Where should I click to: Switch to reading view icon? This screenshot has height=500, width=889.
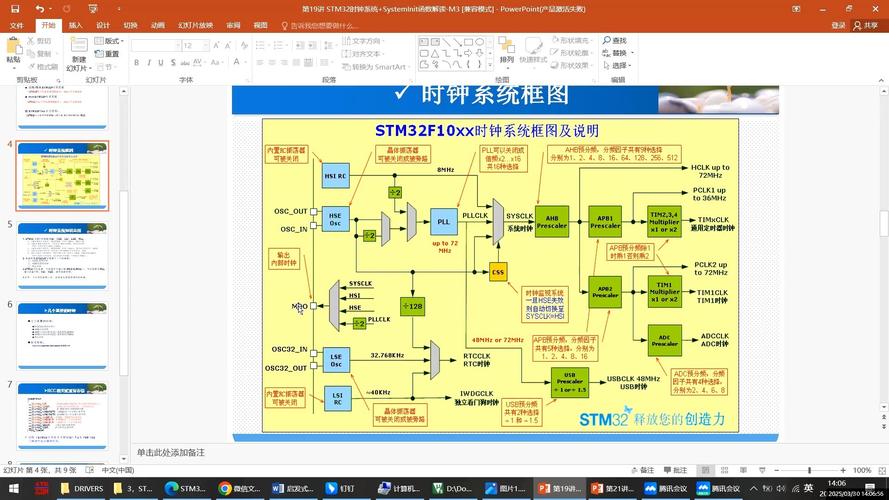(743, 471)
